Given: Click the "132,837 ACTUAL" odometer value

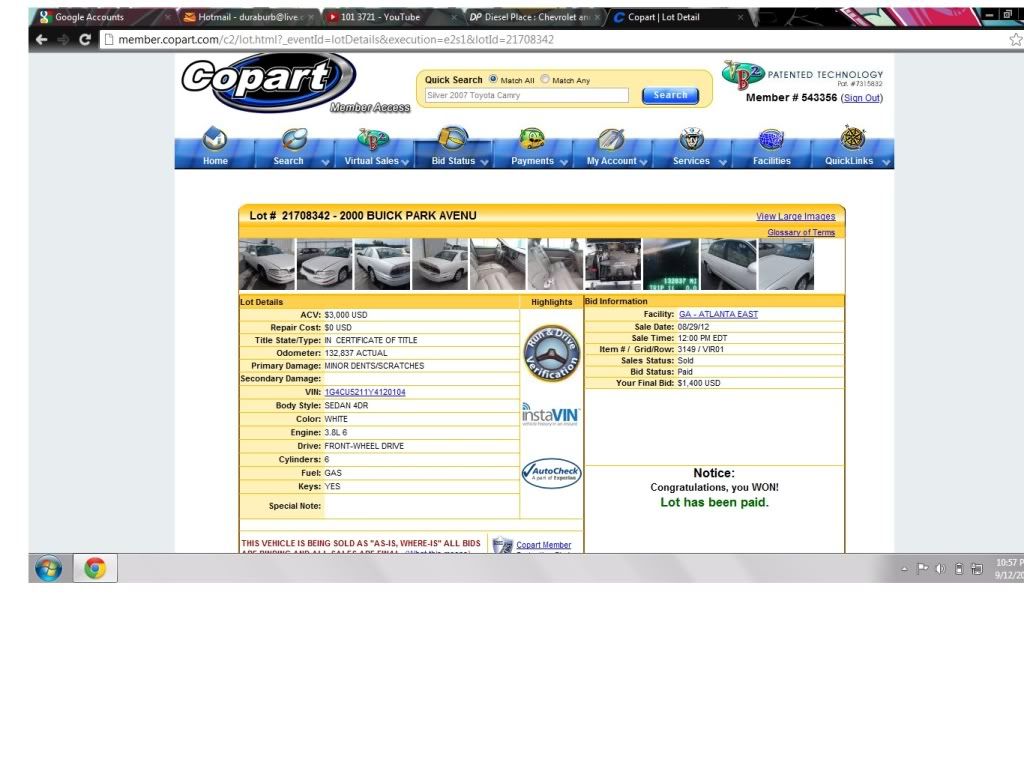Looking at the screenshot, I should point(356,353).
